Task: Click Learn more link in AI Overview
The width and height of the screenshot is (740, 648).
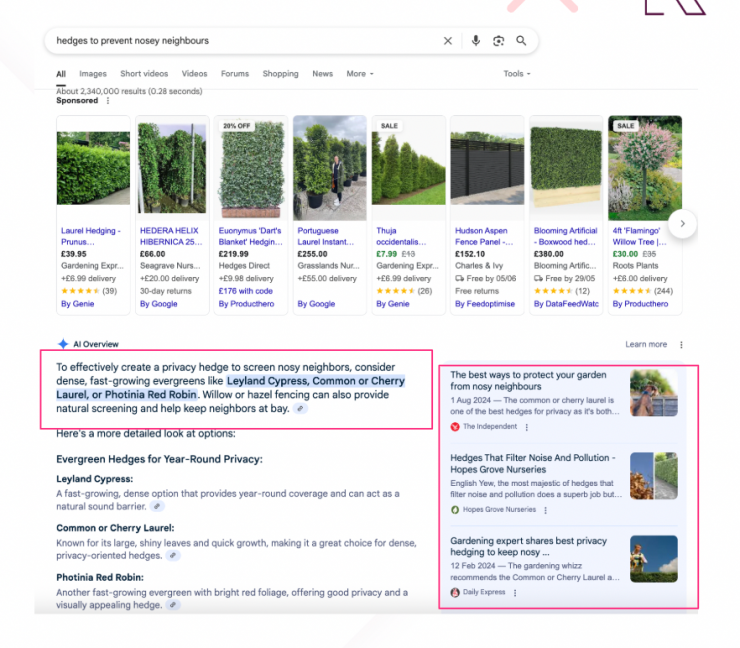Action: 646,344
